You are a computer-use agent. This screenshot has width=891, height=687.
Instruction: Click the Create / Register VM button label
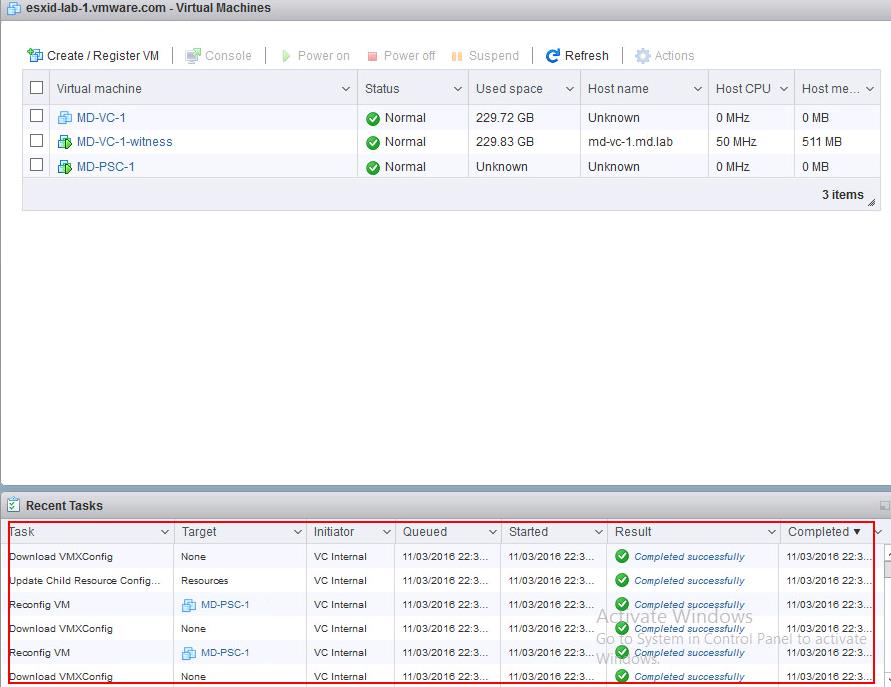pyautogui.click(x=103, y=56)
